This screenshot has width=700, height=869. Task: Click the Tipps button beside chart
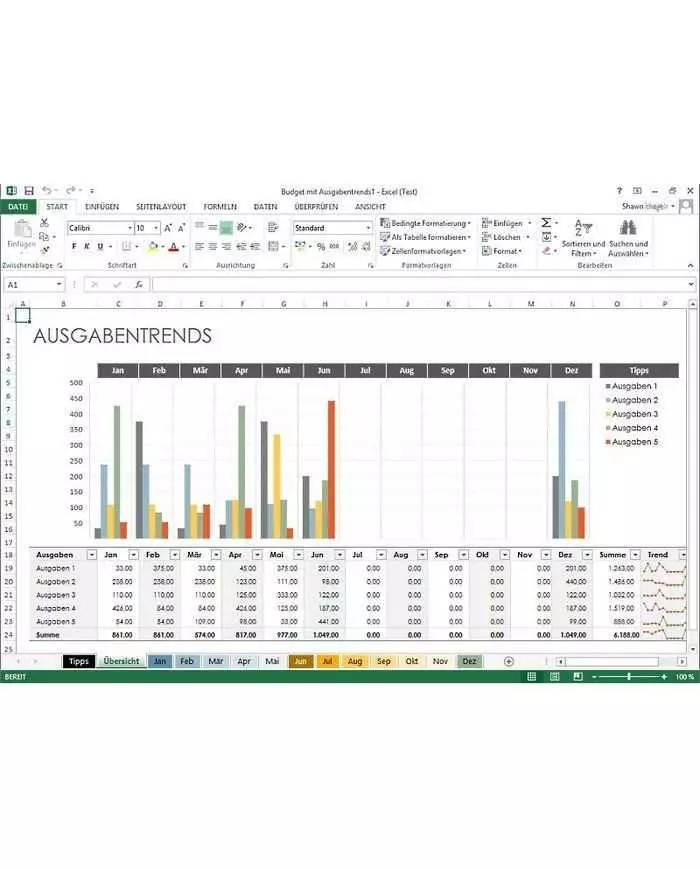click(639, 370)
